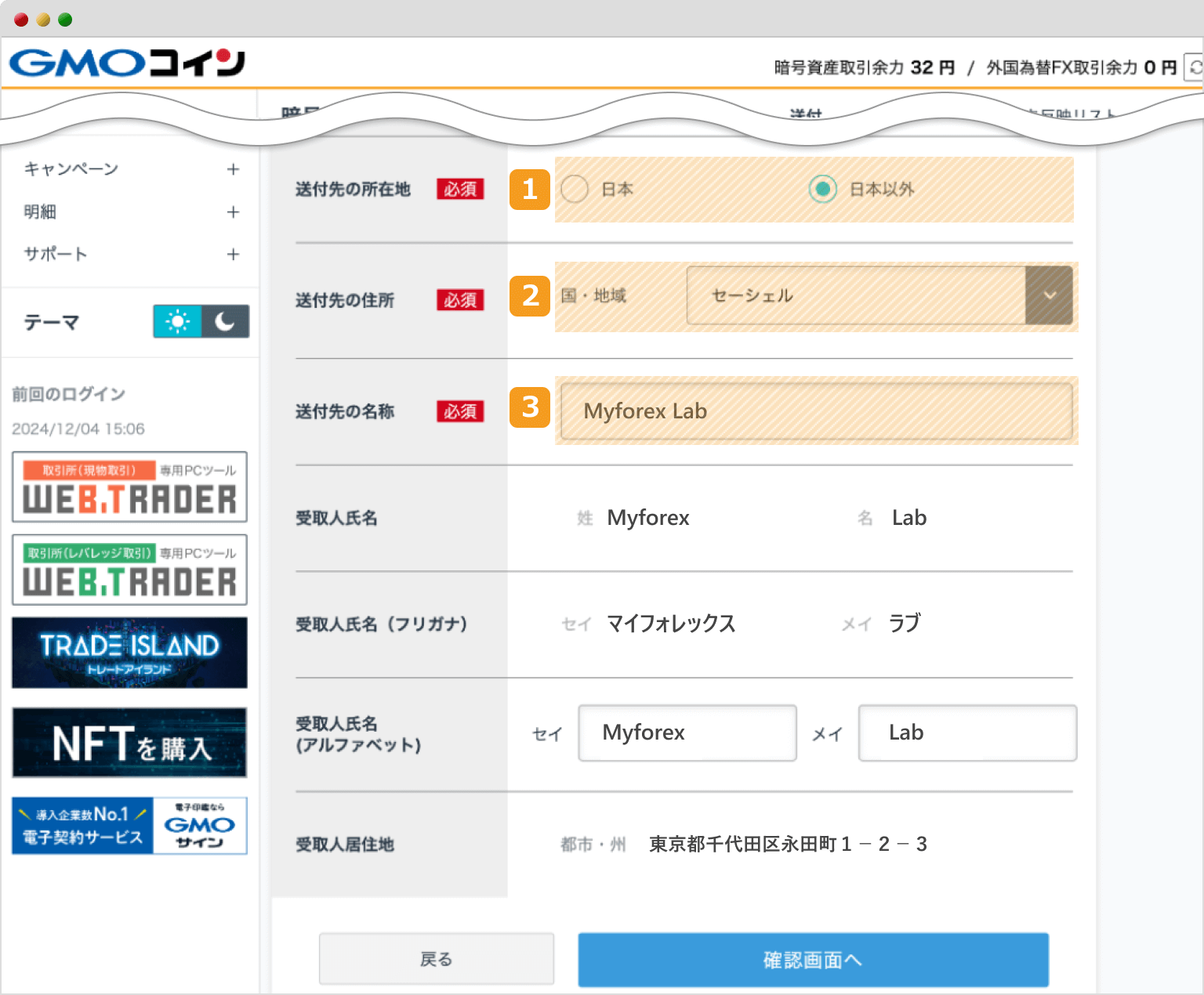Click the 受取人居住地 field label
The height and width of the screenshot is (995, 1204).
click(x=344, y=845)
